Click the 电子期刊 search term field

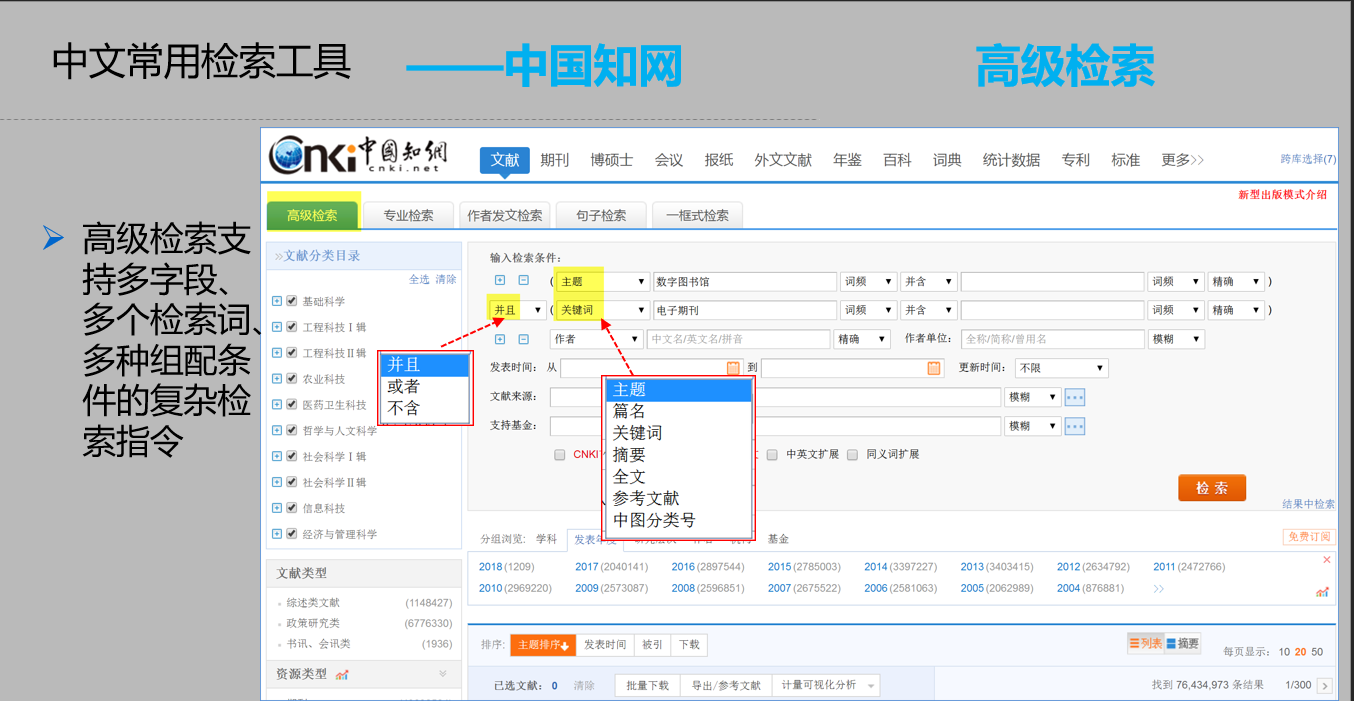[x=745, y=310]
